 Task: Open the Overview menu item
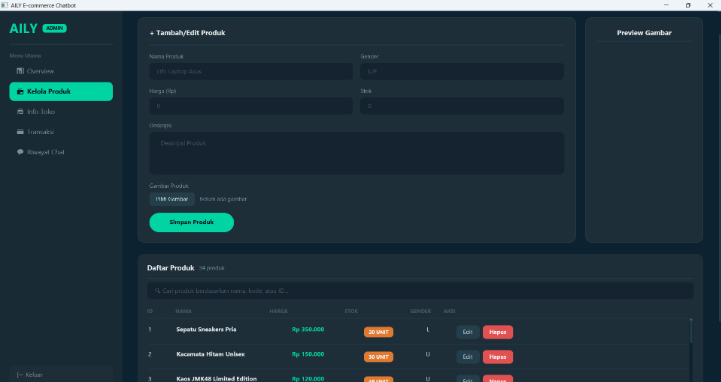pyautogui.click(x=61, y=71)
